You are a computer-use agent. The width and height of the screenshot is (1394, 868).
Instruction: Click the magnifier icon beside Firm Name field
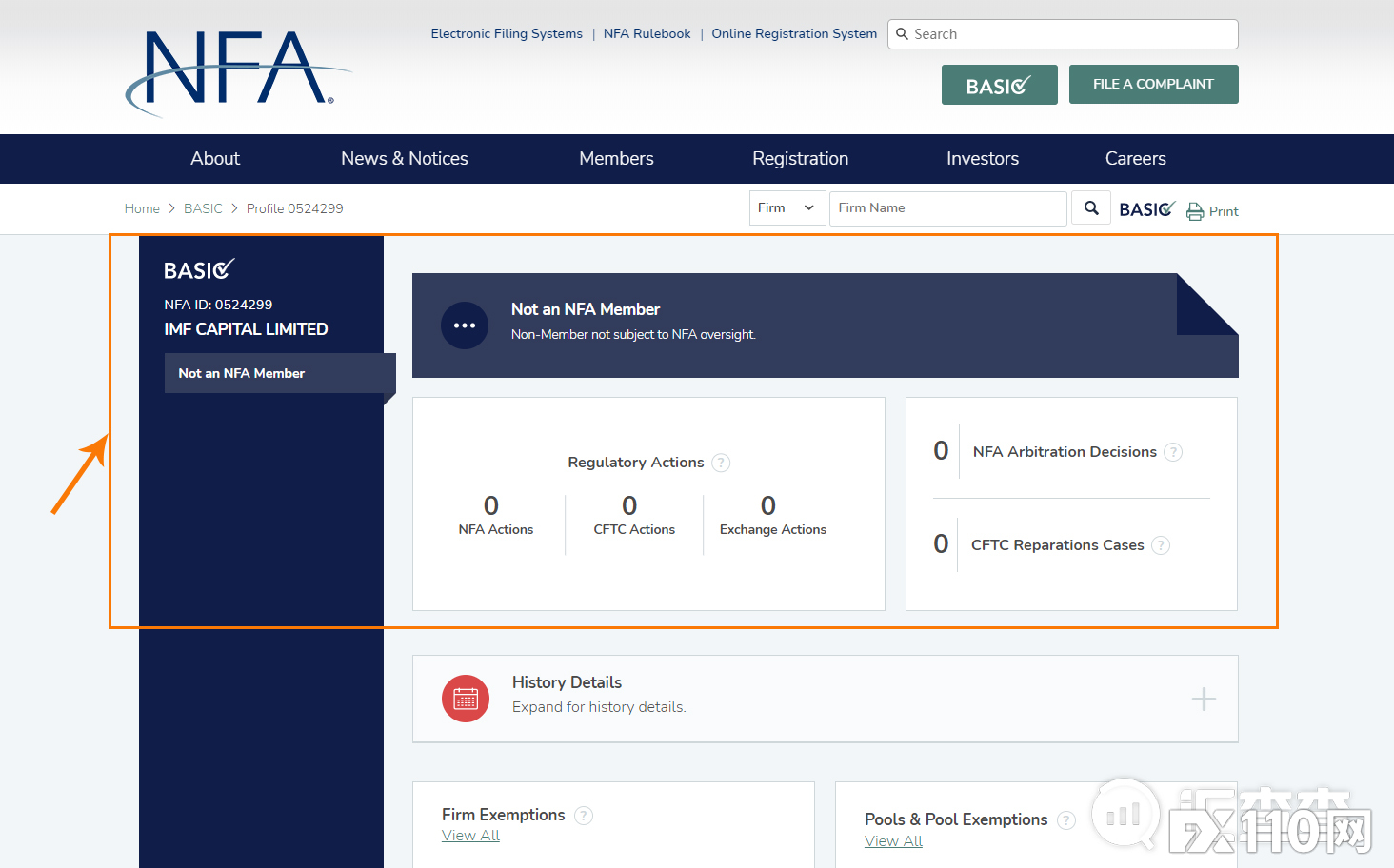click(1091, 207)
